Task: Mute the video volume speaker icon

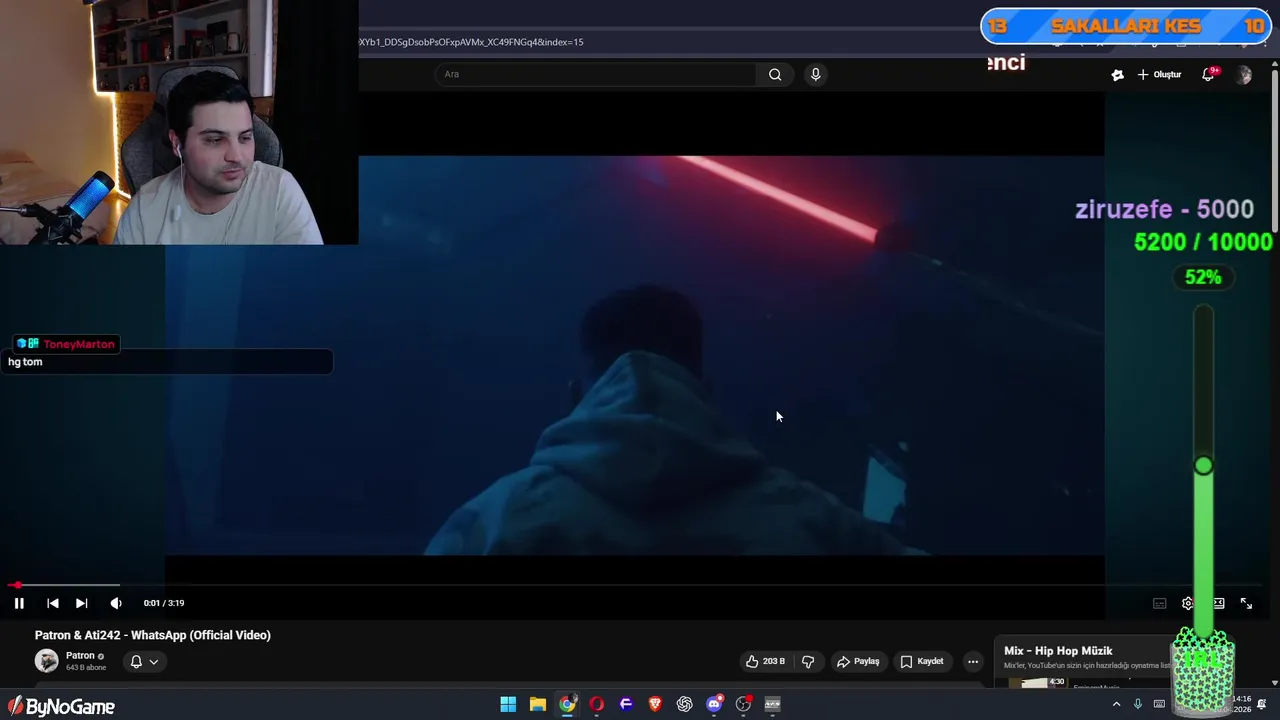Action: coord(116,603)
